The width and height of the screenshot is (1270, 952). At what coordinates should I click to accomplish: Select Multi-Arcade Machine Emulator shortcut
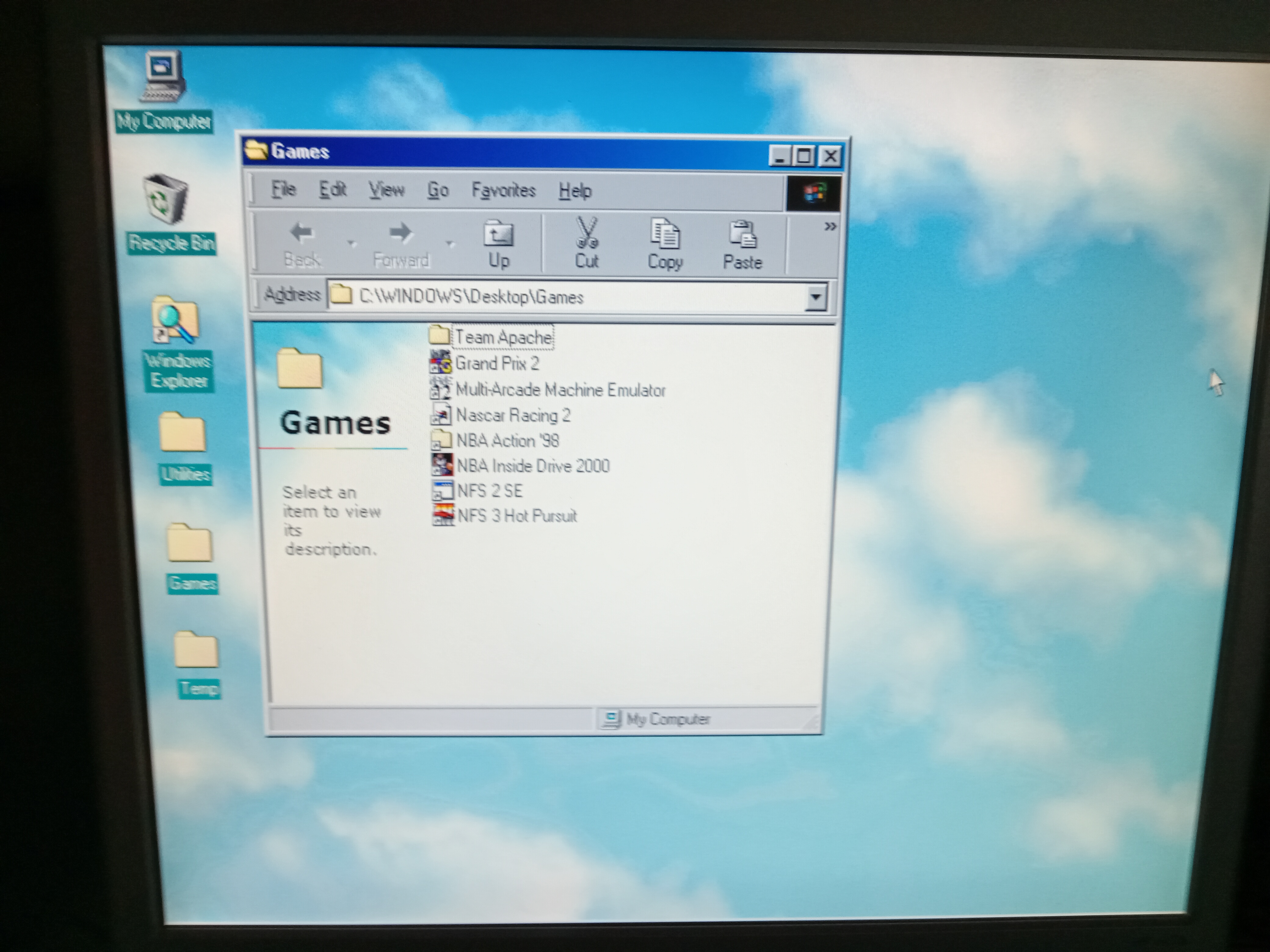(560, 390)
